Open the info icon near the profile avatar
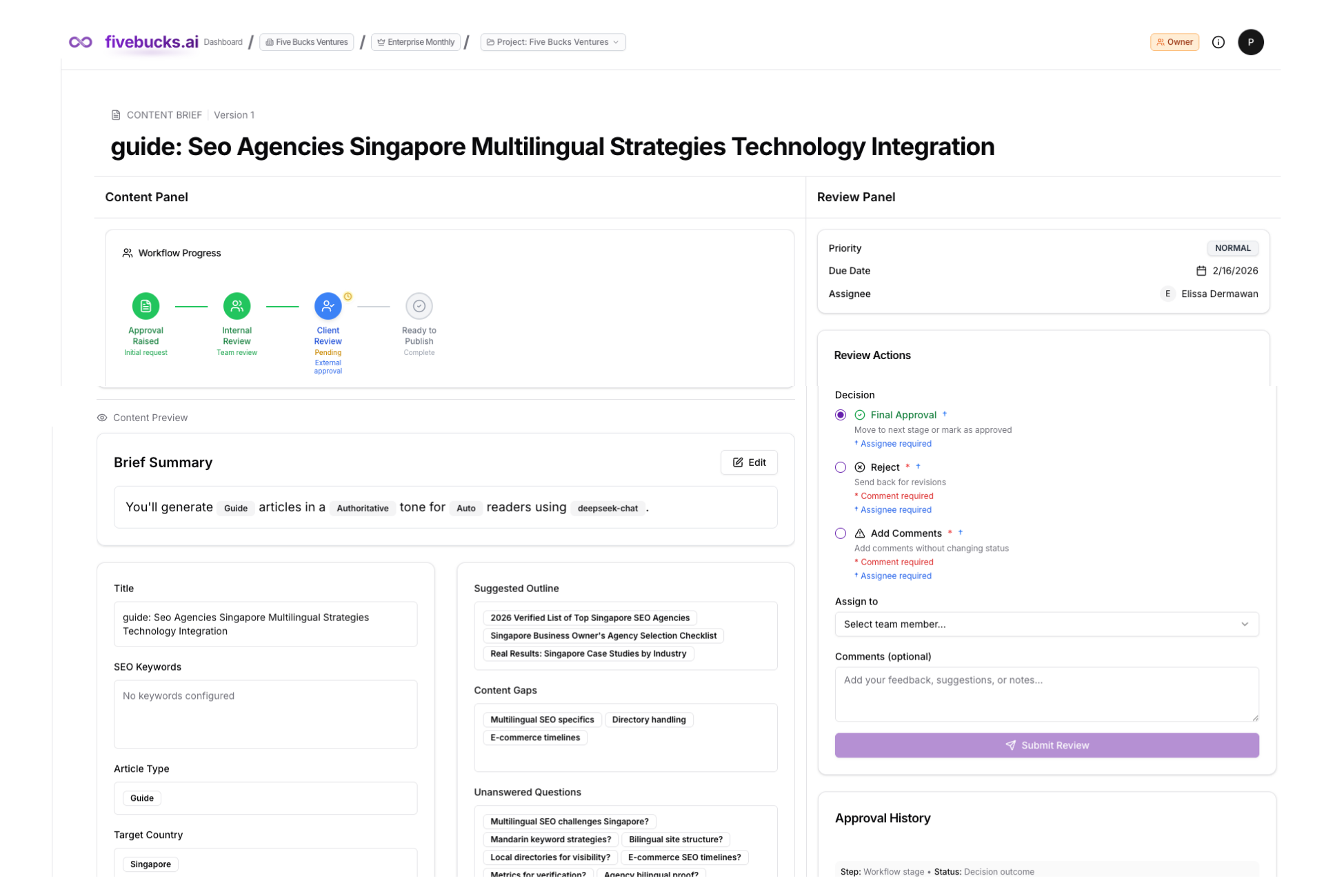Screen dimensions: 1324x896 tap(1218, 42)
